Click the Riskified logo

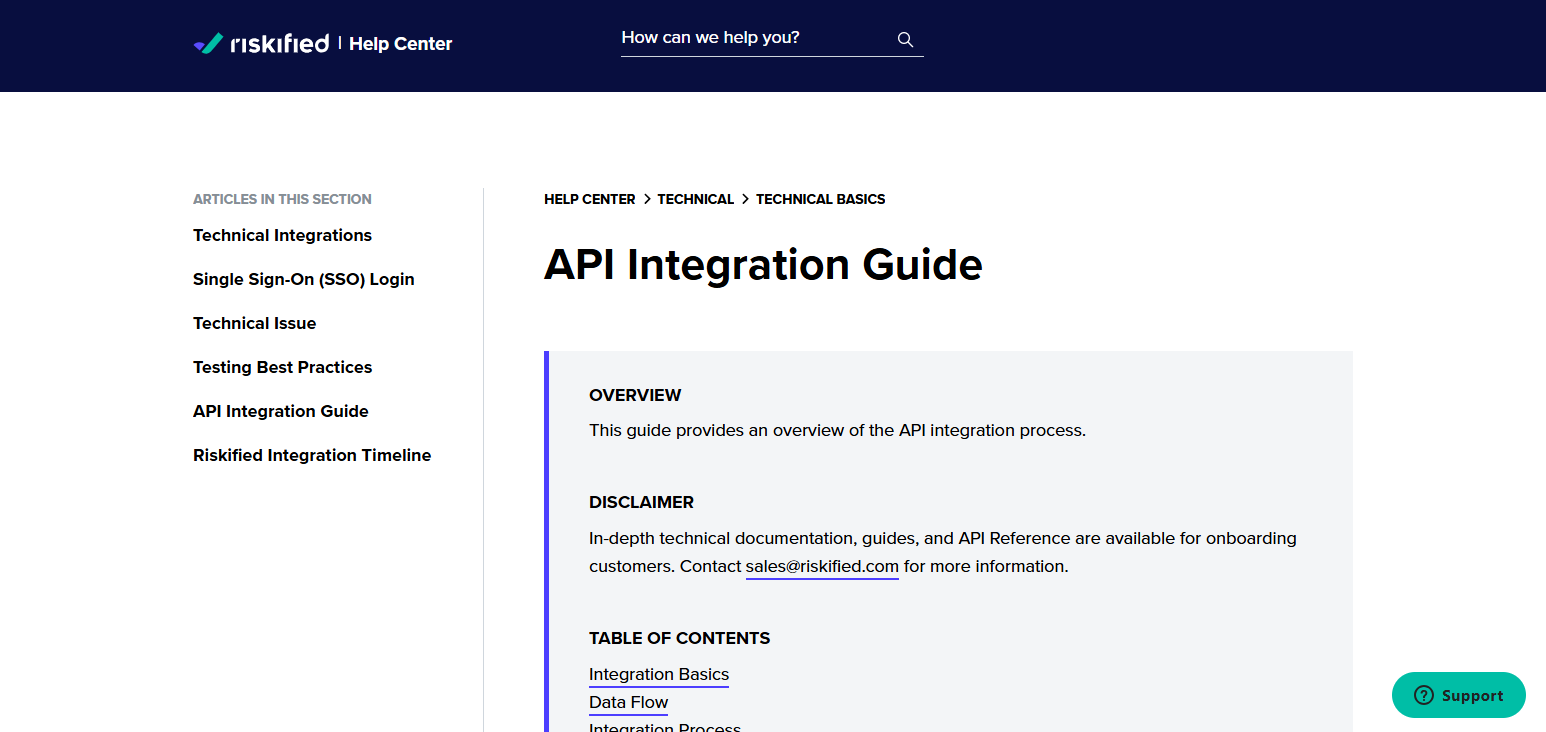261,43
